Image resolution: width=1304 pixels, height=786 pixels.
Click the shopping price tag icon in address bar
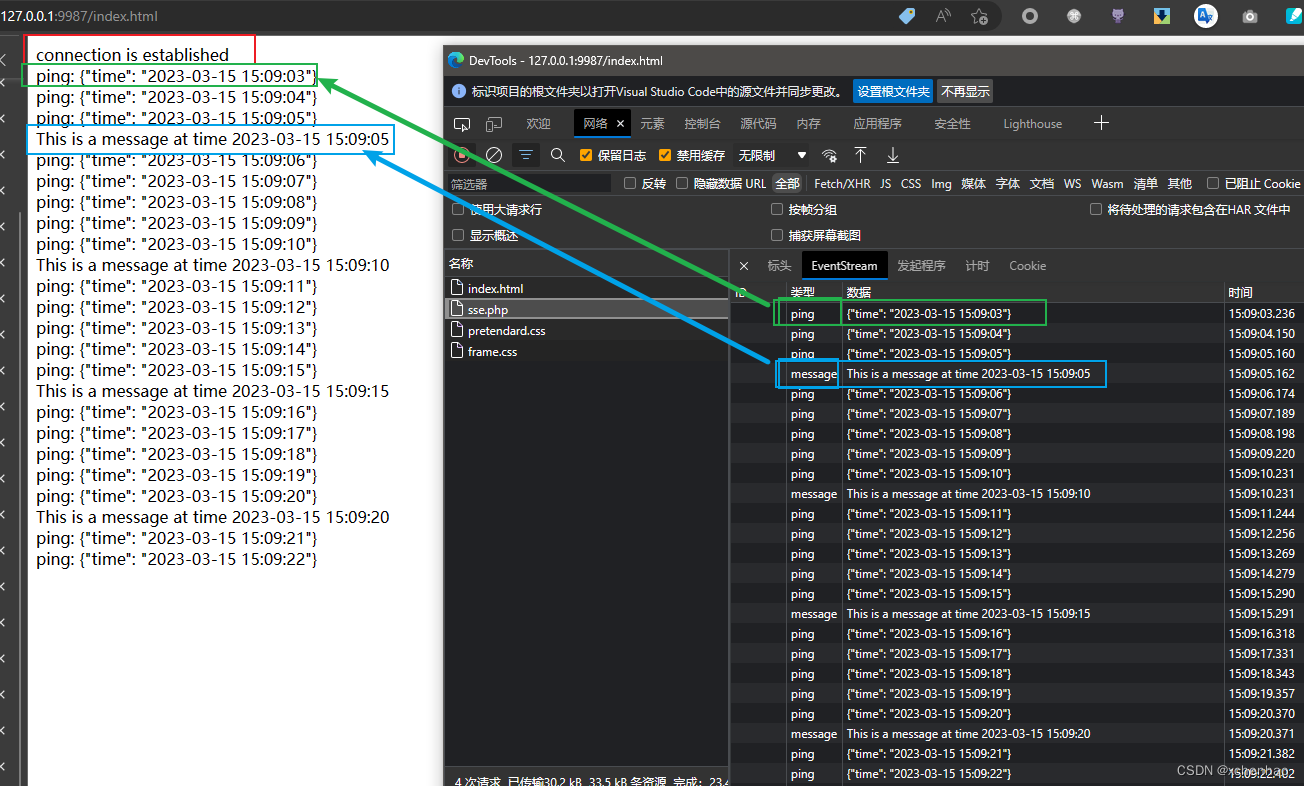907,16
